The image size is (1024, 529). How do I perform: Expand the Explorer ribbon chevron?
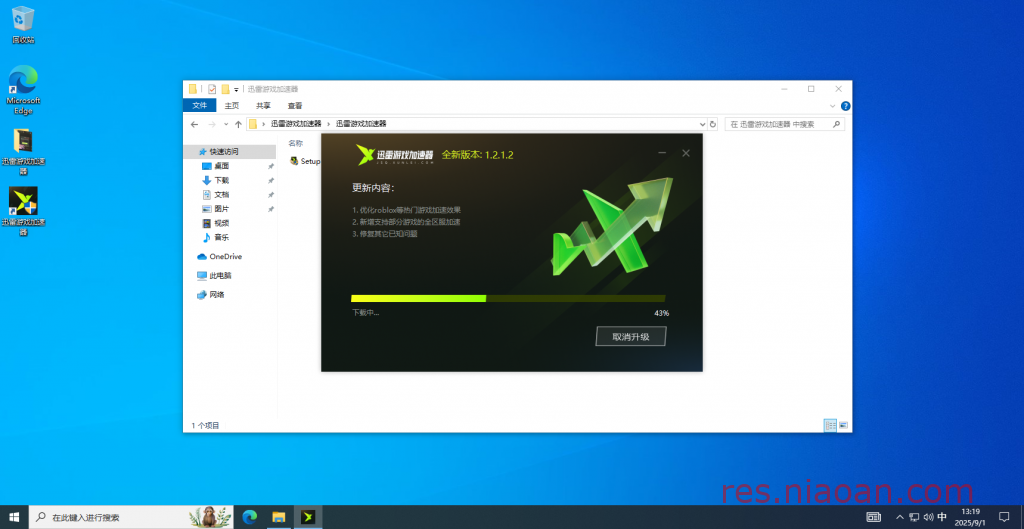pos(833,106)
